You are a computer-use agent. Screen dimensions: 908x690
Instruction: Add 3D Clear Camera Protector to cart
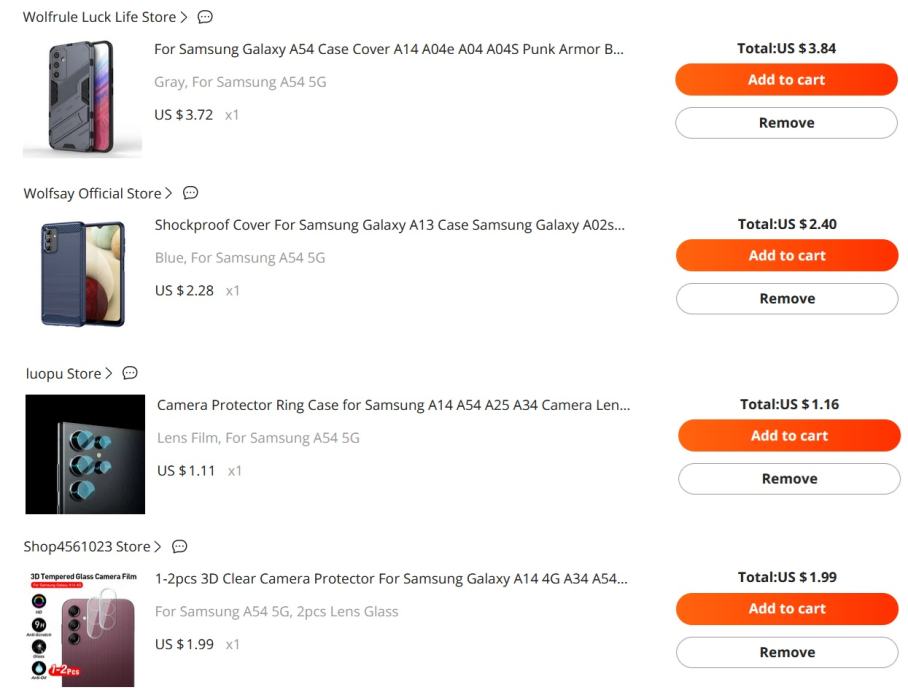click(787, 609)
